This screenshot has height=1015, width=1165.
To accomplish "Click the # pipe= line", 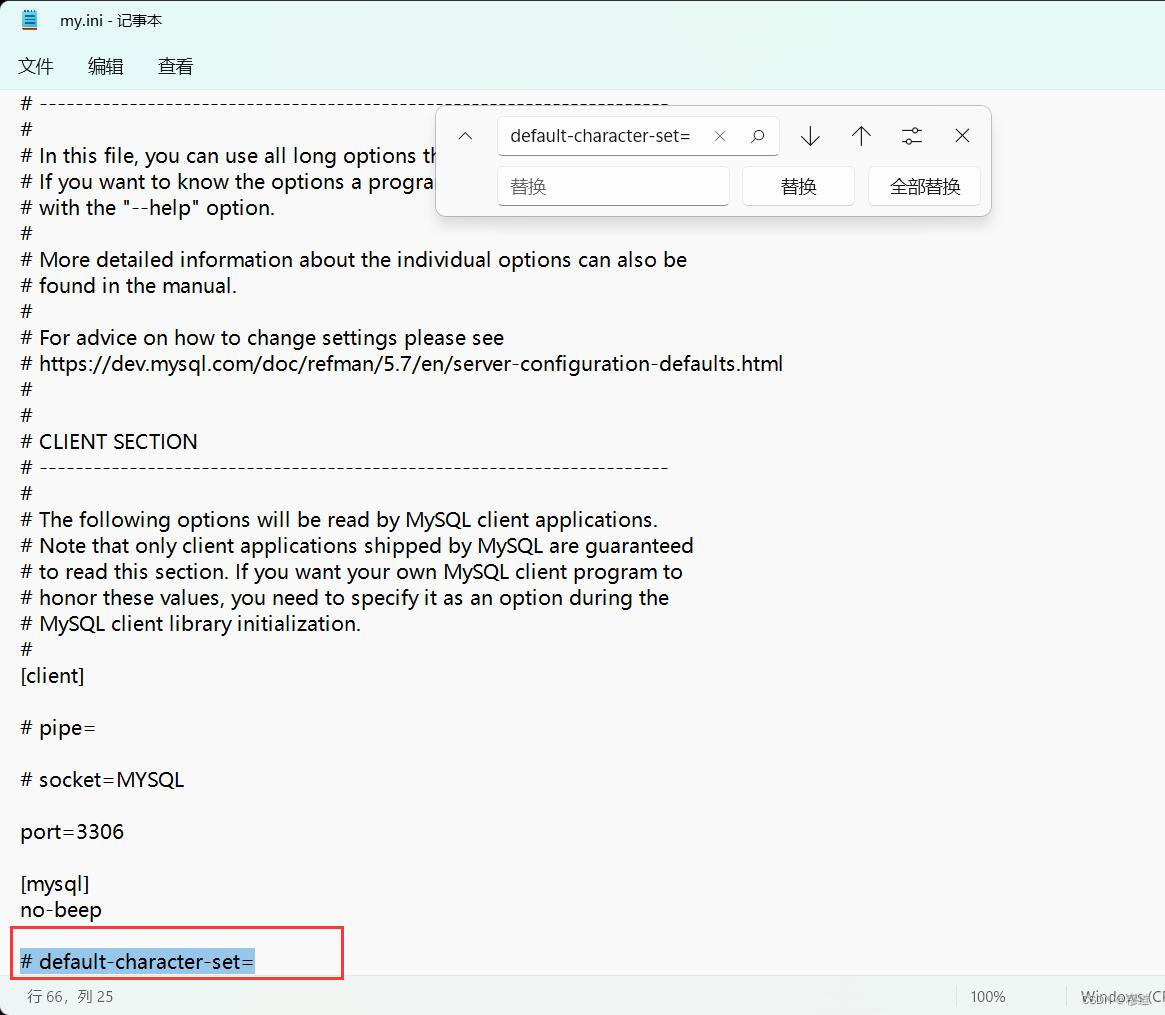I will click(x=58, y=727).
